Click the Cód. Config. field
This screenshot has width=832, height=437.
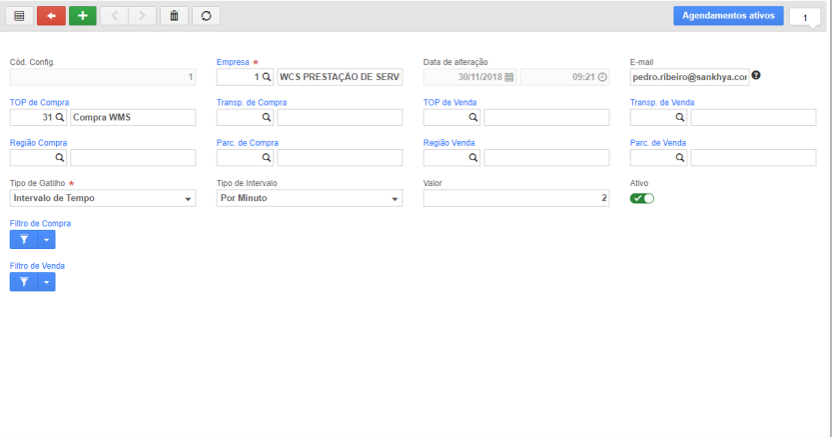click(x=102, y=77)
